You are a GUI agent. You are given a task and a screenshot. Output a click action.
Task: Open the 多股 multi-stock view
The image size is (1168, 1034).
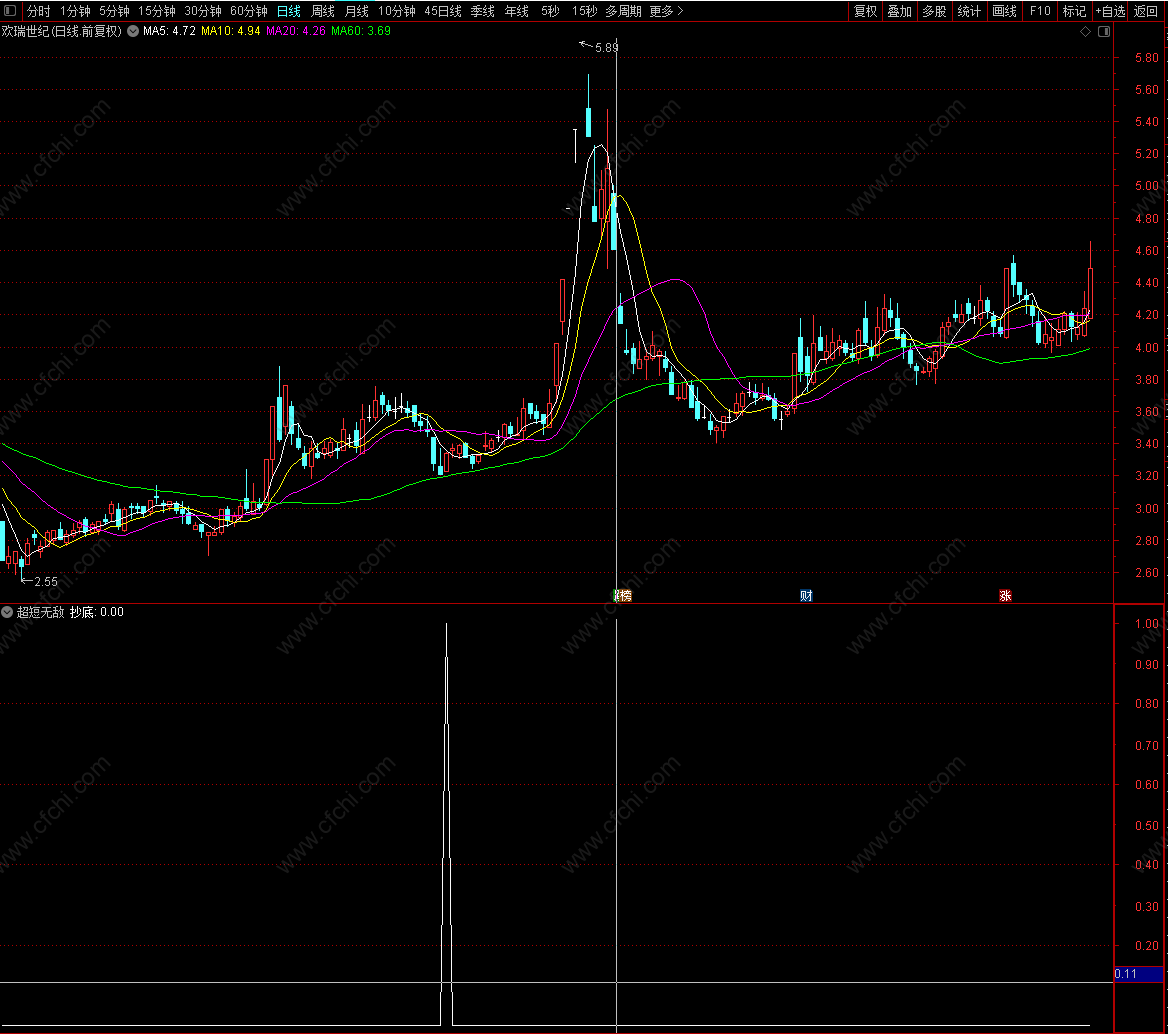point(934,11)
